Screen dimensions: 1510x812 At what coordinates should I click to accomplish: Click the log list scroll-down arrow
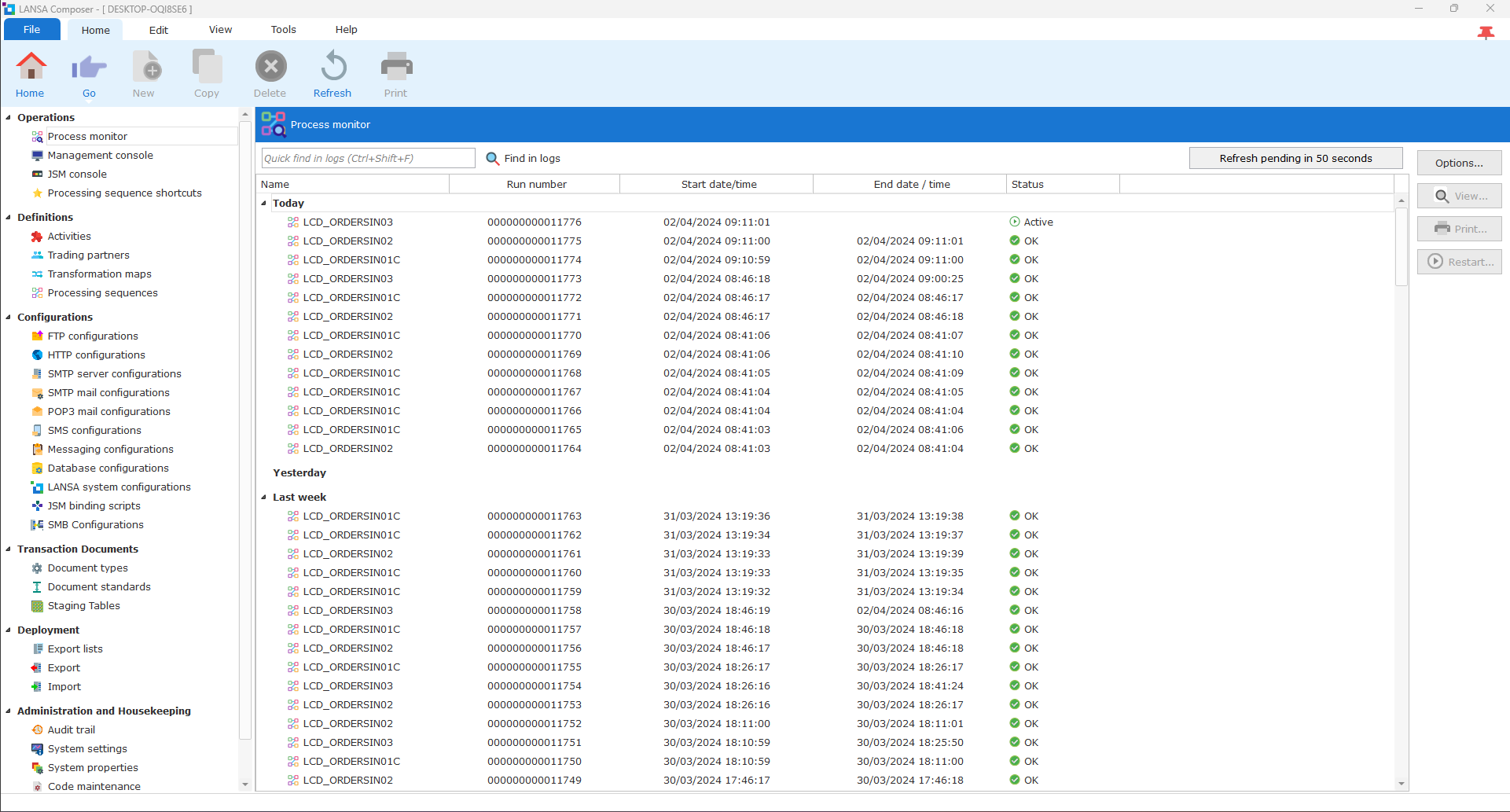pyautogui.click(x=1402, y=784)
